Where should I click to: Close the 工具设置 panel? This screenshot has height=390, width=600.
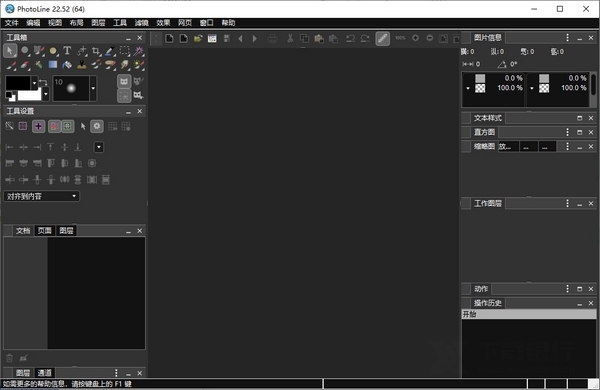click(140, 111)
